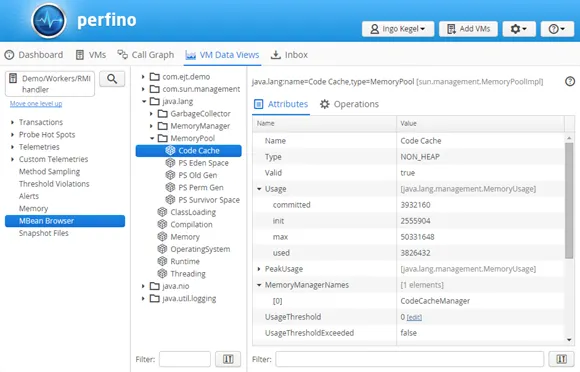Collapse the MemoryPool folder
Viewport: 580px width, 372px height.
pos(152,138)
